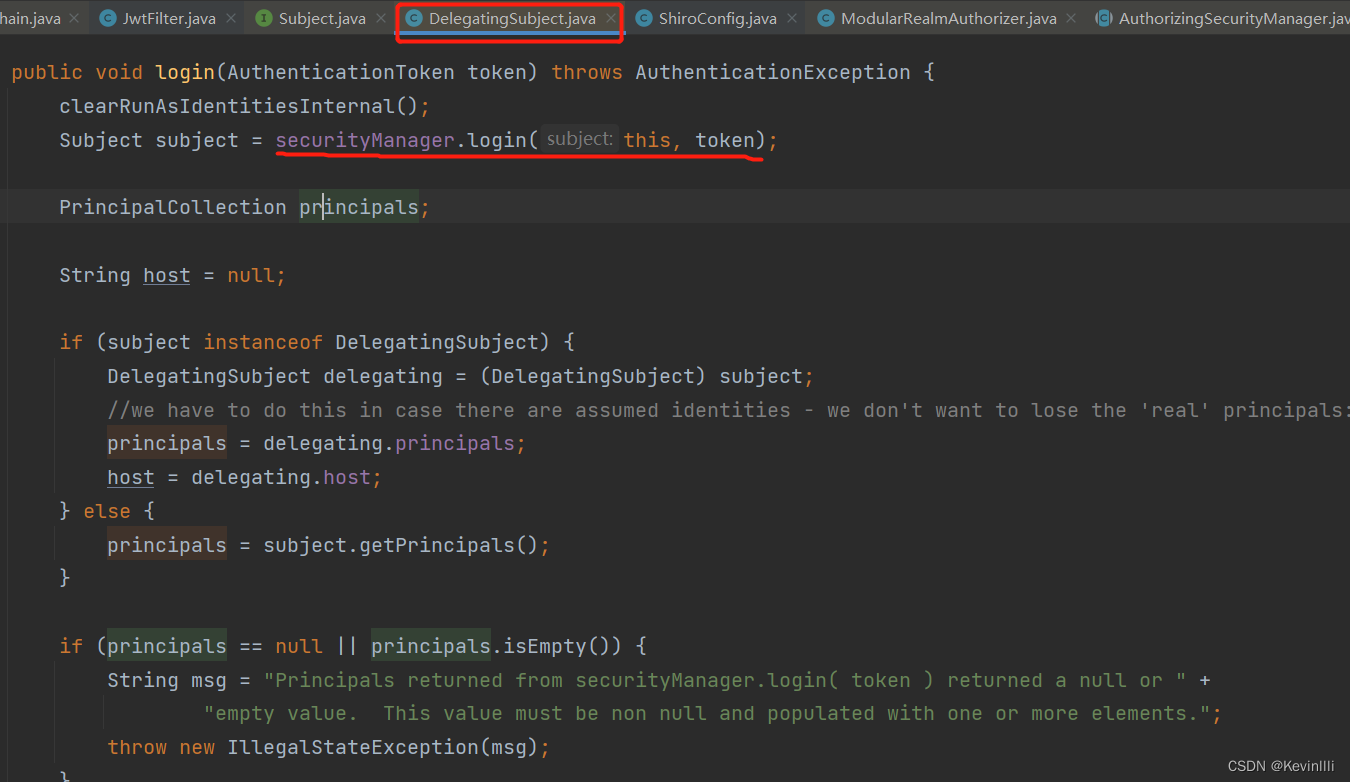Click the abstract class icon on AuthorizingSecurityManager tab
1350x782 pixels.
point(1103,19)
